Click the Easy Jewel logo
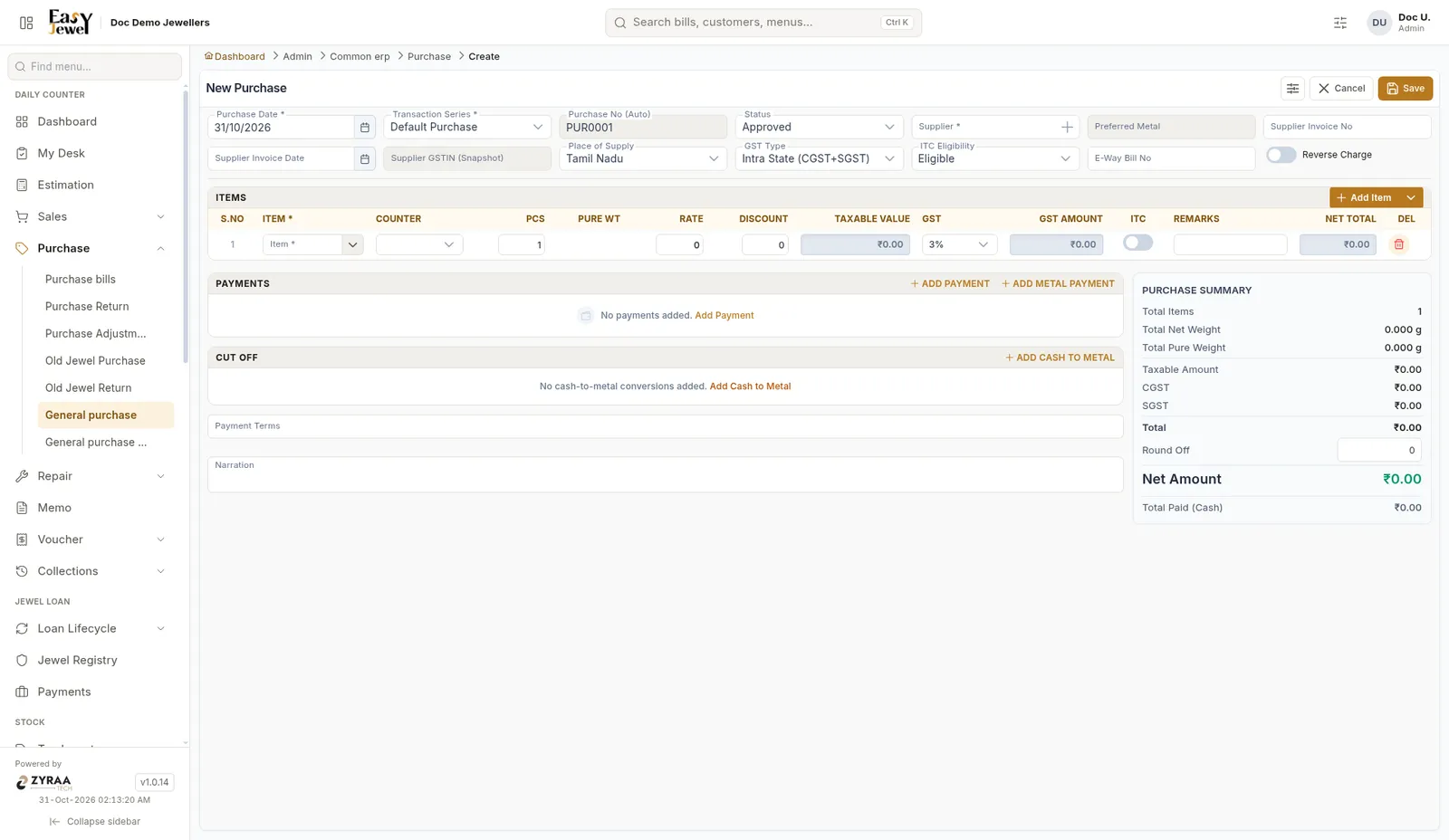1449x840 pixels. [70, 22]
